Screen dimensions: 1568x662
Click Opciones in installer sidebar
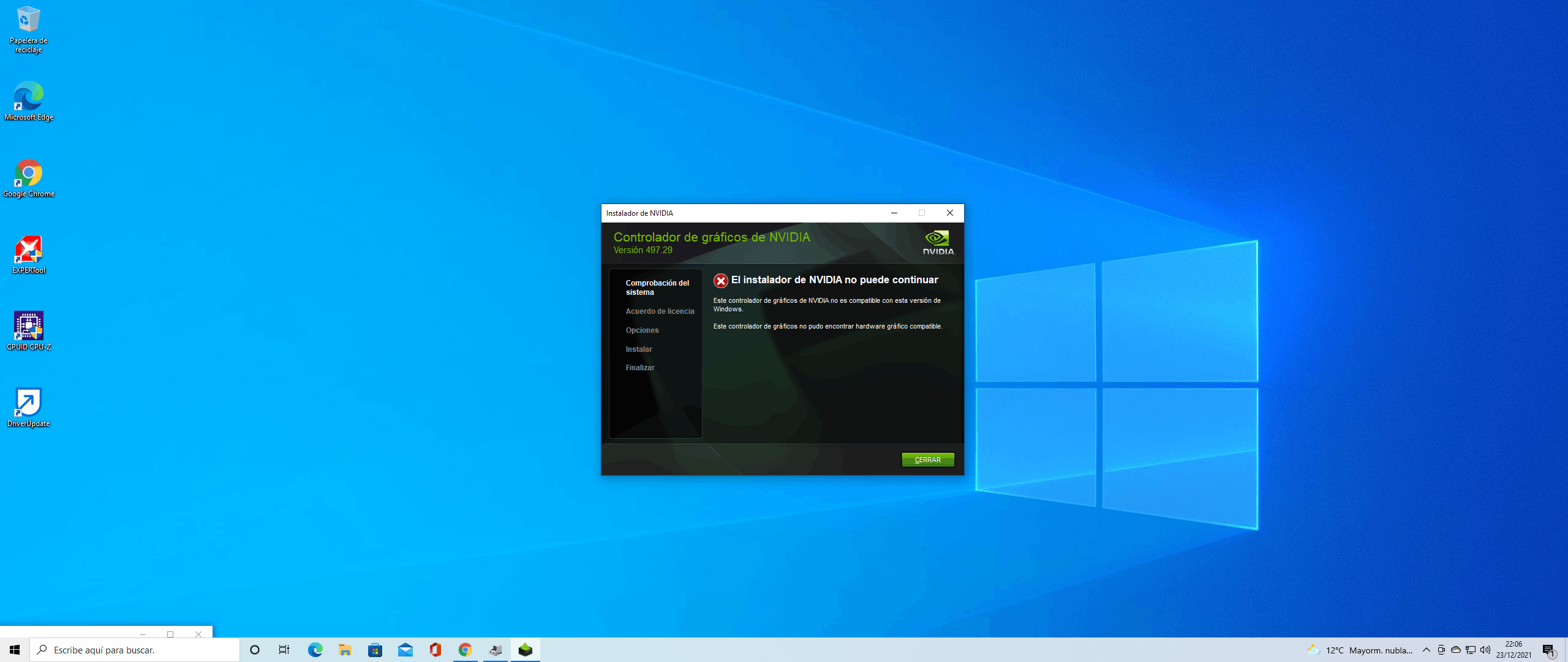coord(640,329)
